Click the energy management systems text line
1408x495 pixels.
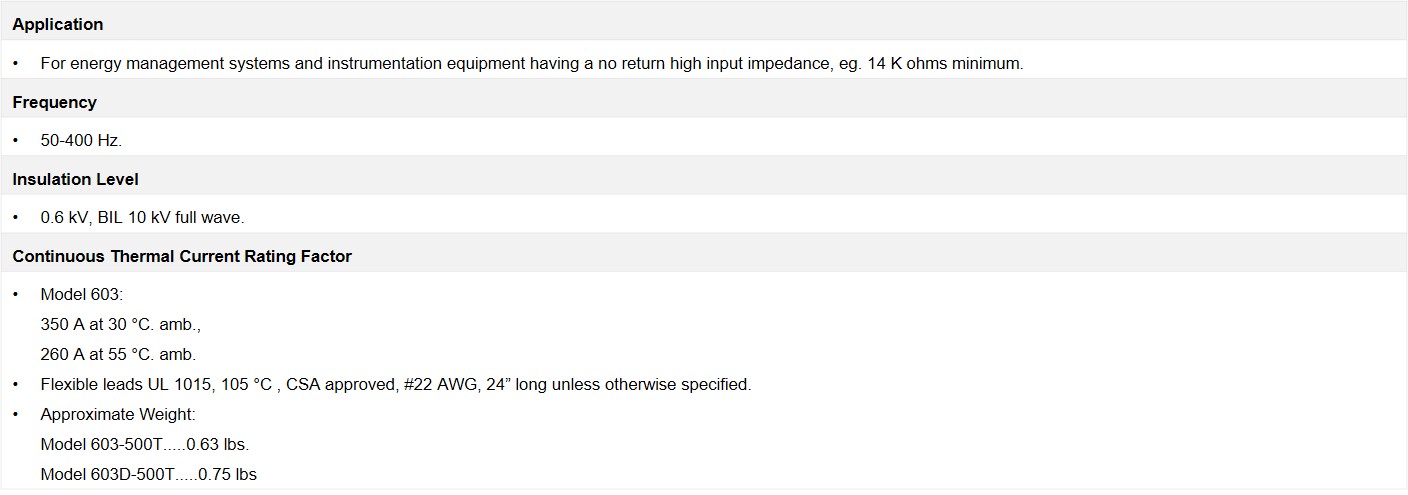click(532, 63)
